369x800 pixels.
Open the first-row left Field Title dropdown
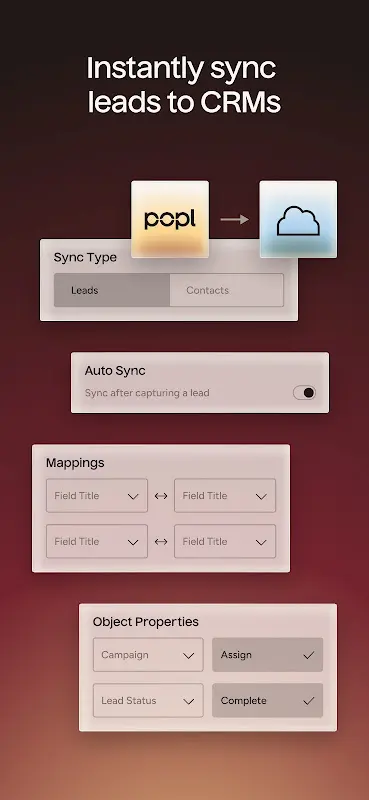click(x=97, y=495)
